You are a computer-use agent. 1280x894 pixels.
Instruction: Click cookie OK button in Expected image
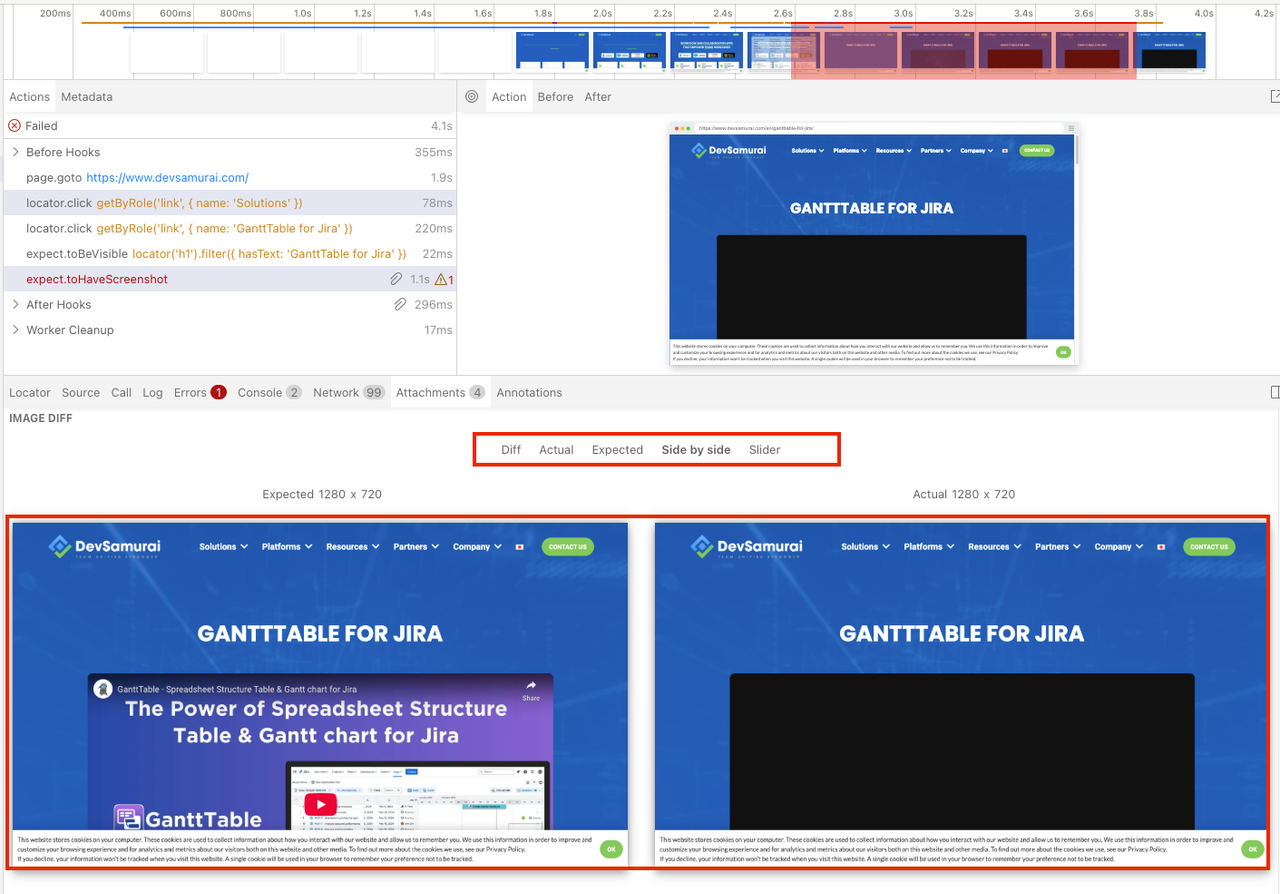pos(611,849)
